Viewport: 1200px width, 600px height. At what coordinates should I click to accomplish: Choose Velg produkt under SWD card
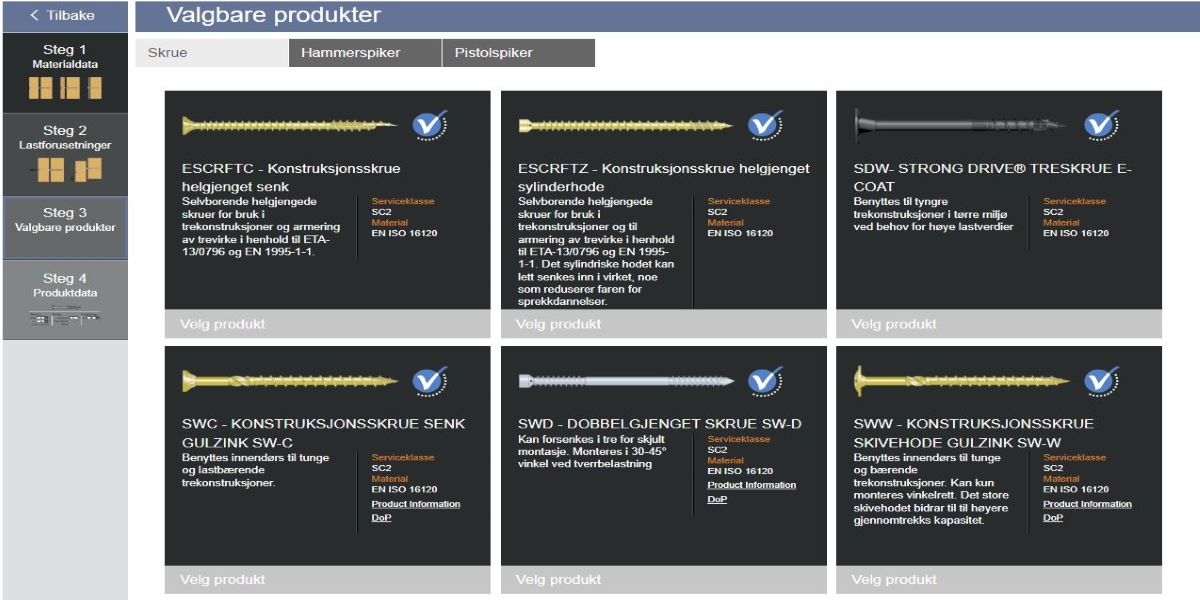664,580
